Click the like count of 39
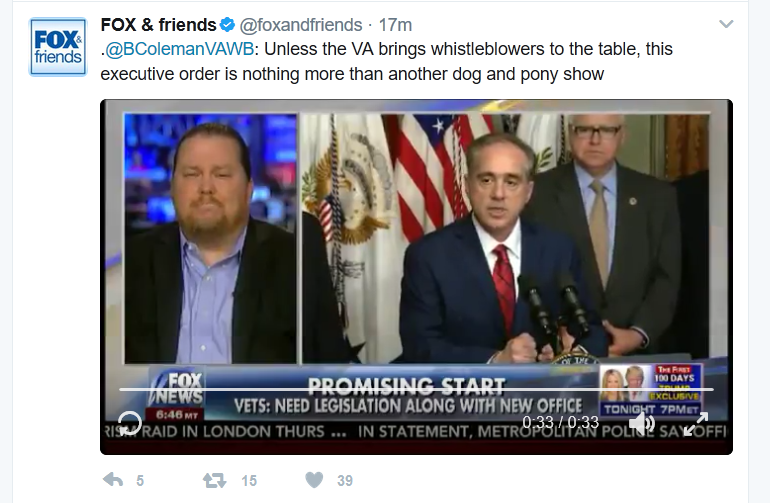This screenshot has width=770, height=503. pos(344,481)
